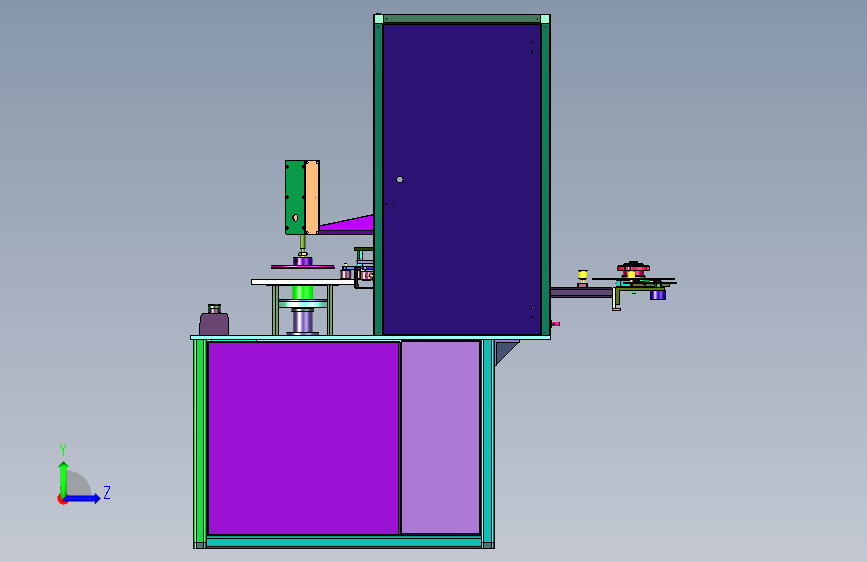The image size is (867, 562).
Task: Select the light lavender base panel
Action: point(440,438)
